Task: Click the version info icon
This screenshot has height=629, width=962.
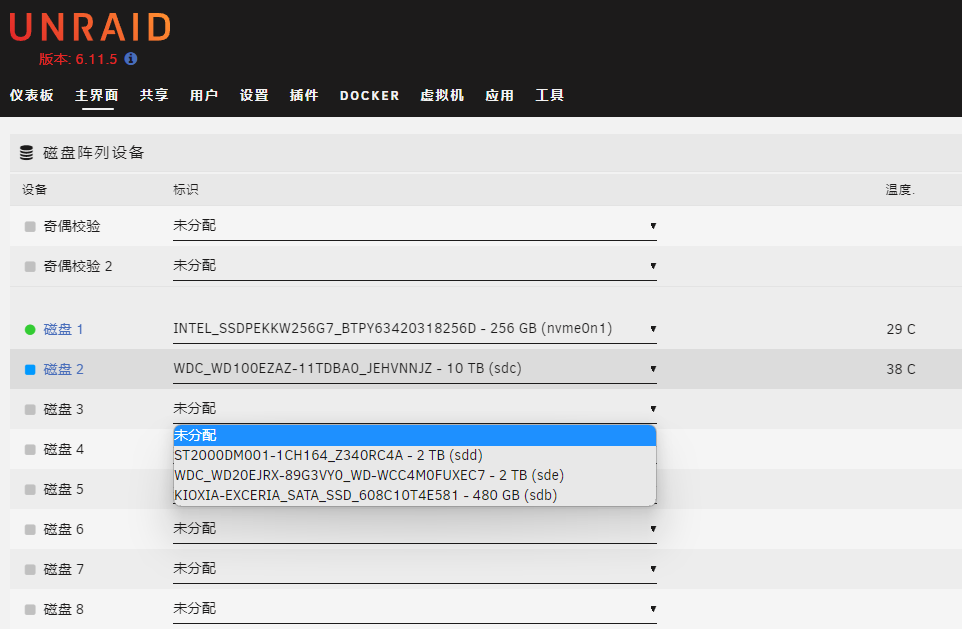Action: tap(131, 59)
